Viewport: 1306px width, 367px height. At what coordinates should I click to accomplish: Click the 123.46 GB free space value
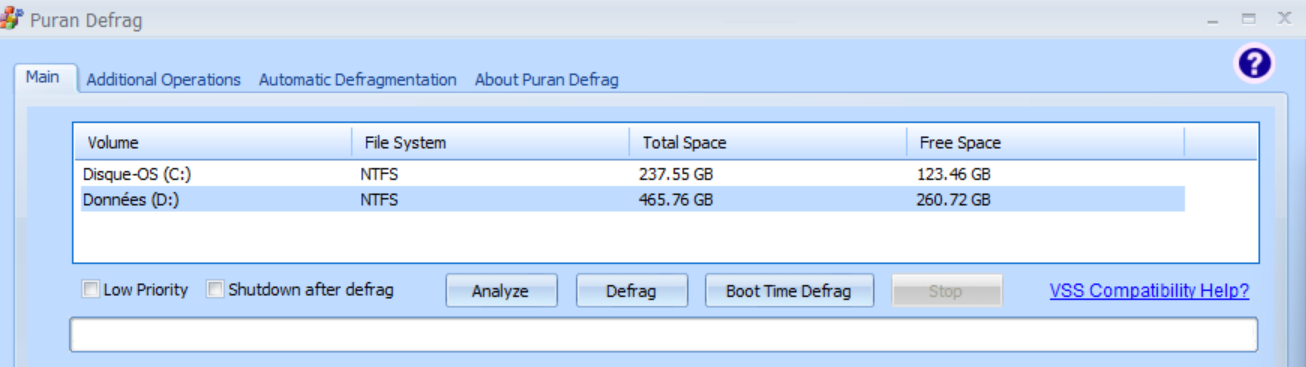click(954, 174)
